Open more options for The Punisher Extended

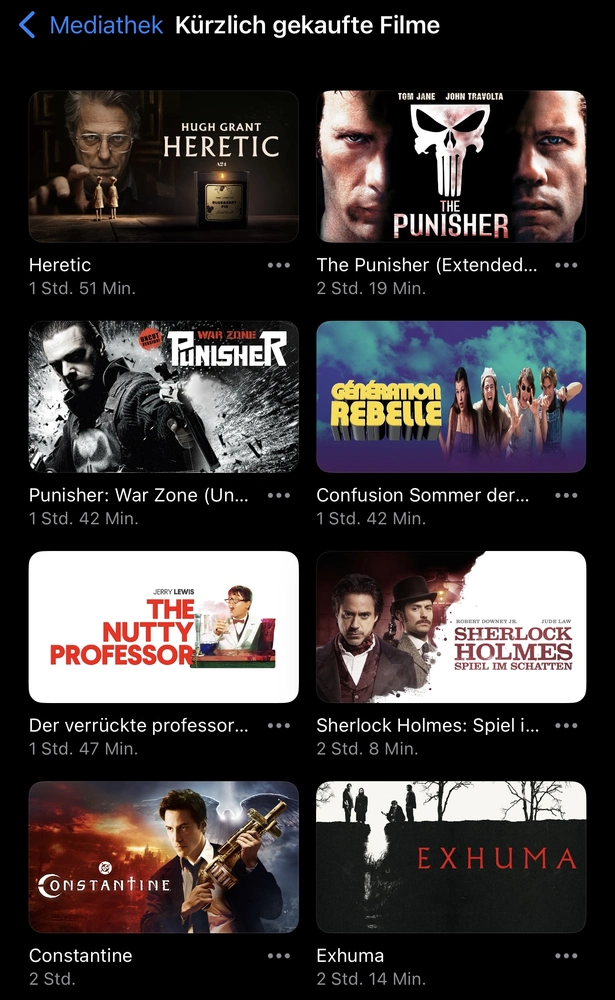pos(566,265)
